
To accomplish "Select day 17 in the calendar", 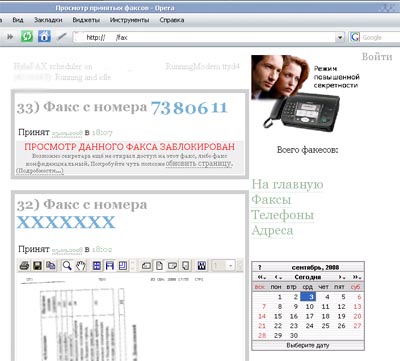I will 310,316.
